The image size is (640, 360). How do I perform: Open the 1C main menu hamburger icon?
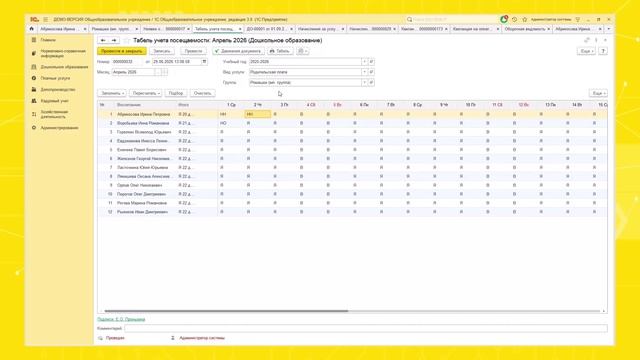click(x=45, y=20)
